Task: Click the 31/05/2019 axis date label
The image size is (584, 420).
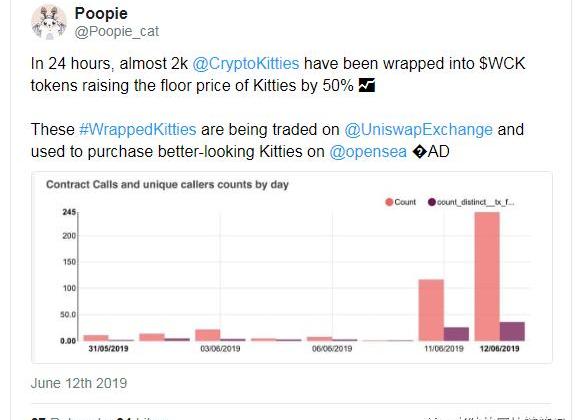Action: (108, 349)
